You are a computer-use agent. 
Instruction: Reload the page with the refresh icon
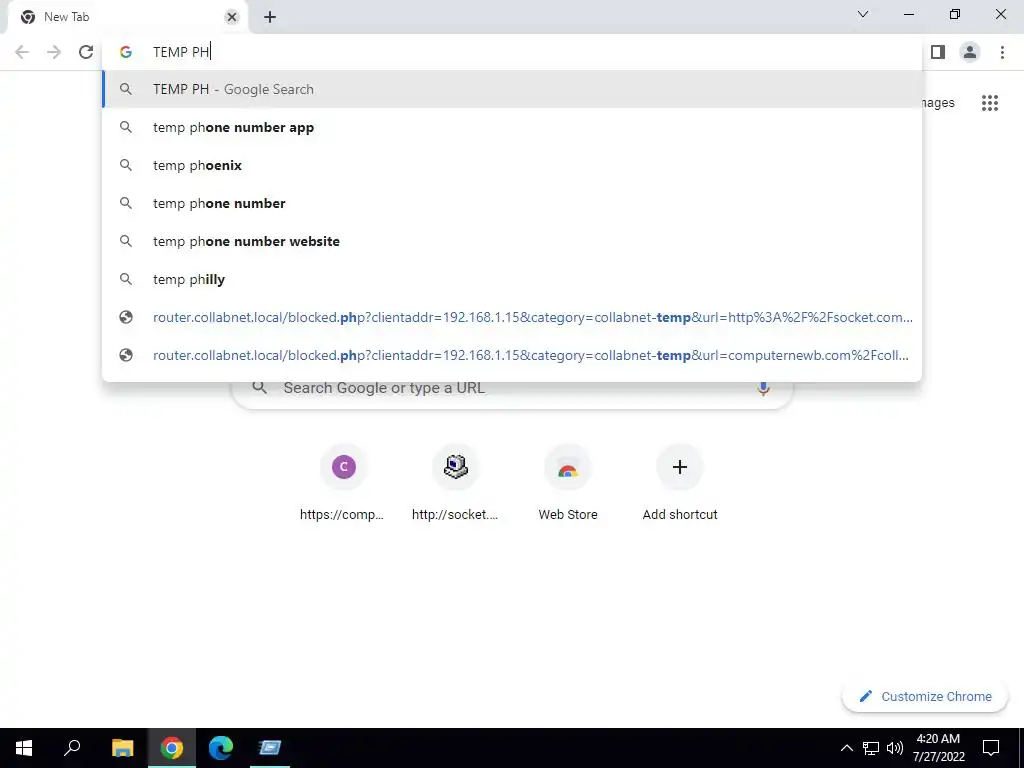[86, 52]
